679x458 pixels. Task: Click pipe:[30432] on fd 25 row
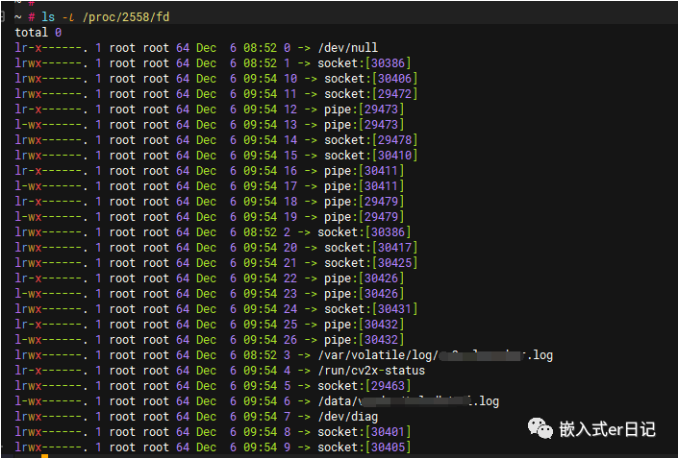pos(364,324)
